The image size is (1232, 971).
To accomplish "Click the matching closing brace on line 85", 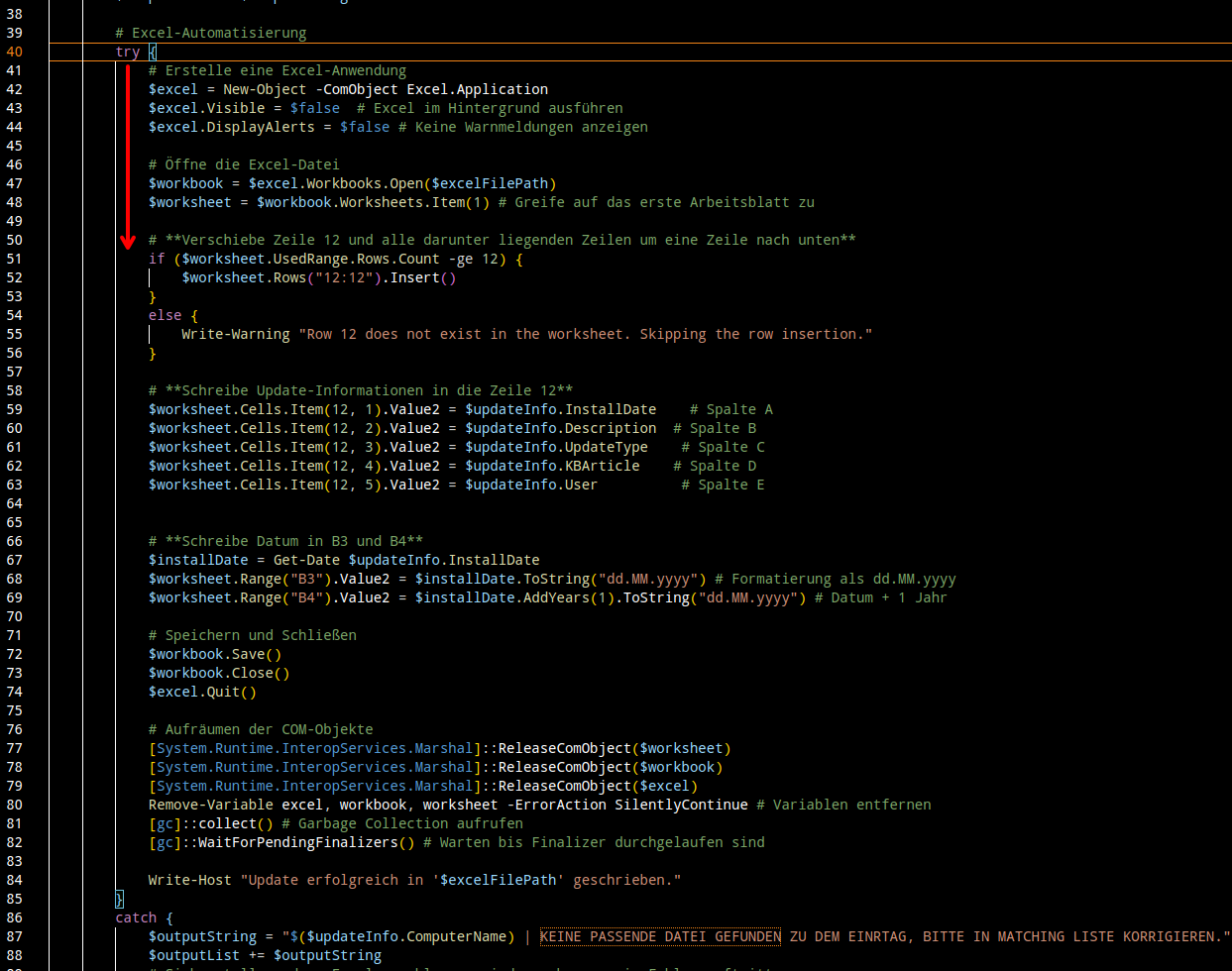I will coord(120,899).
